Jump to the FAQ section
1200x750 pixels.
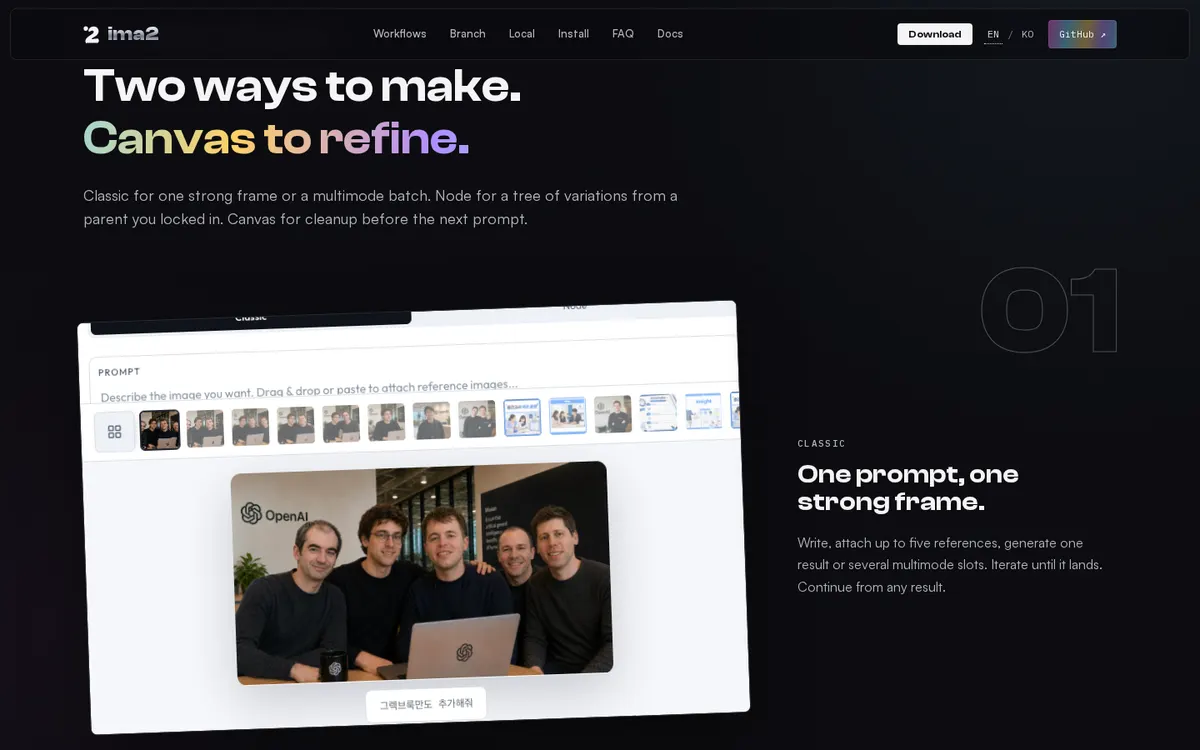(623, 34)
